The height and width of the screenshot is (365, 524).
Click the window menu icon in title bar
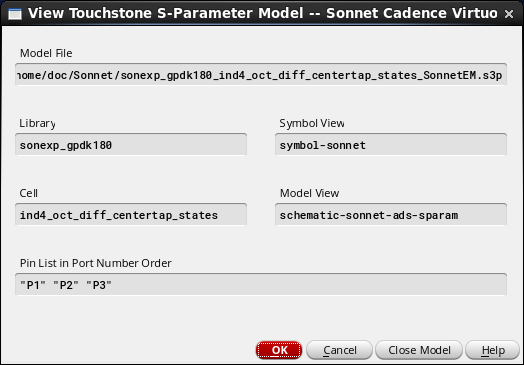pos(15,13)
